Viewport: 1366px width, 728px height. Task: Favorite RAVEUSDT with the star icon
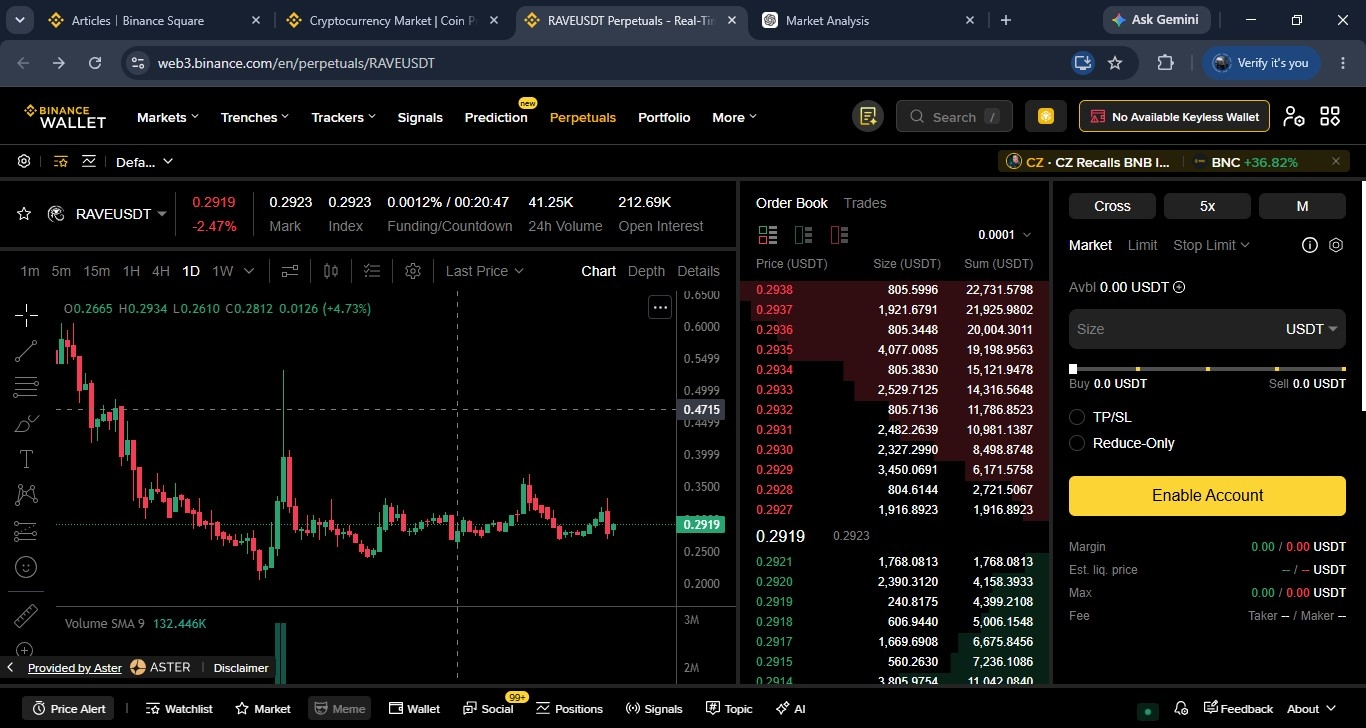tap(24, 214)
